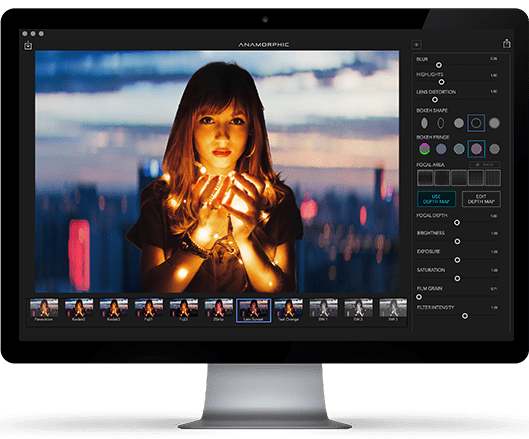This screenshot has height=439, width=529.
Task: Select the first focal area pattern
Action: [425, 178]
